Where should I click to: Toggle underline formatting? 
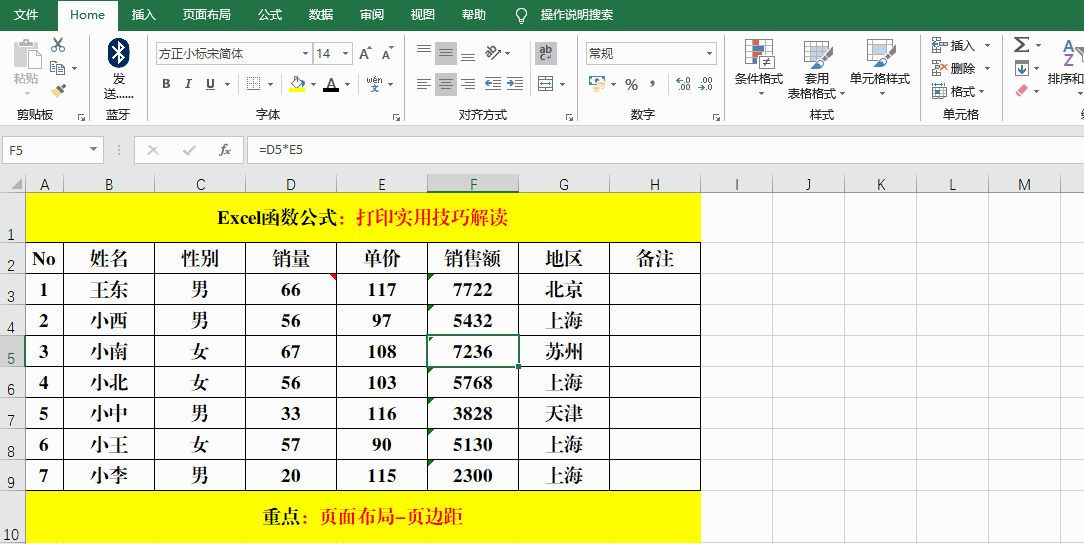(209, 84)
